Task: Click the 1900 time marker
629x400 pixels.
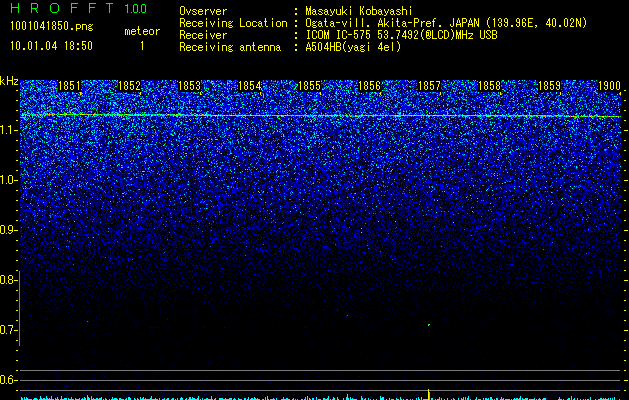Action: tap(609, 86)
